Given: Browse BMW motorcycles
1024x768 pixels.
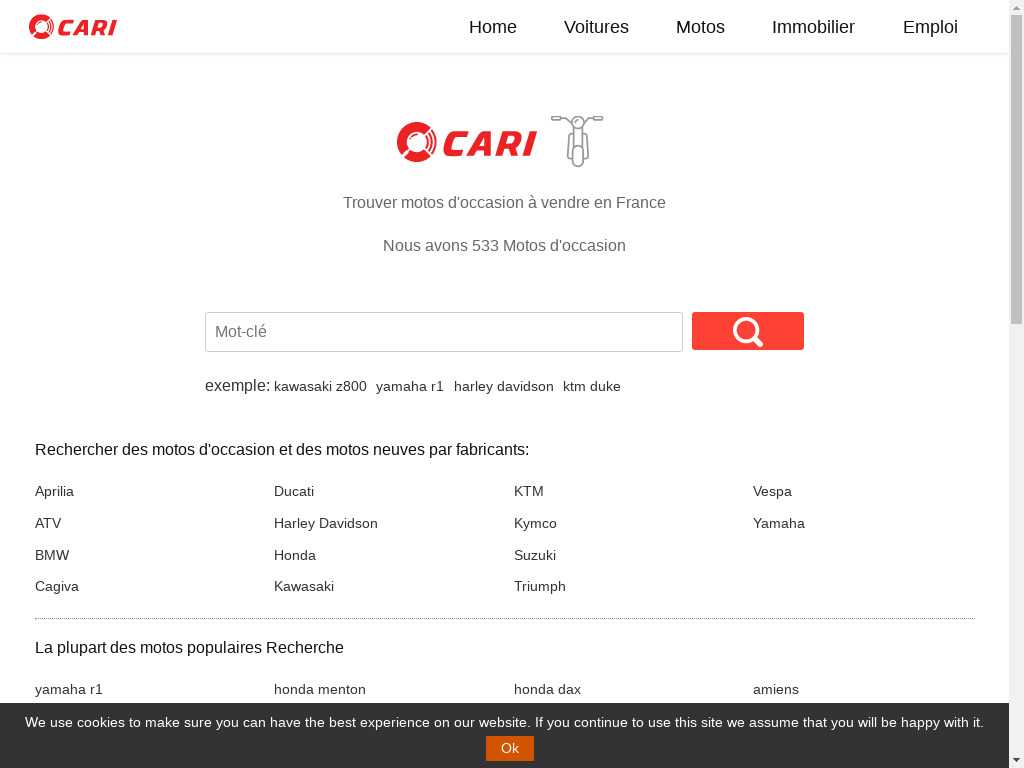Looking at the screenshot, I should coord(52,555).
